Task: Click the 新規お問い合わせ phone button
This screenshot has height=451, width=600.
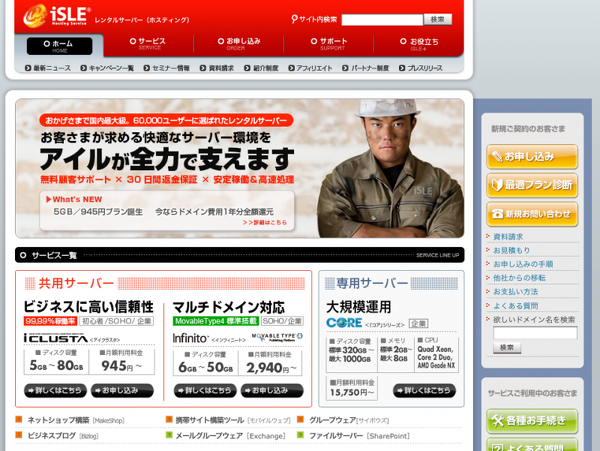Action: coord(532,214)
